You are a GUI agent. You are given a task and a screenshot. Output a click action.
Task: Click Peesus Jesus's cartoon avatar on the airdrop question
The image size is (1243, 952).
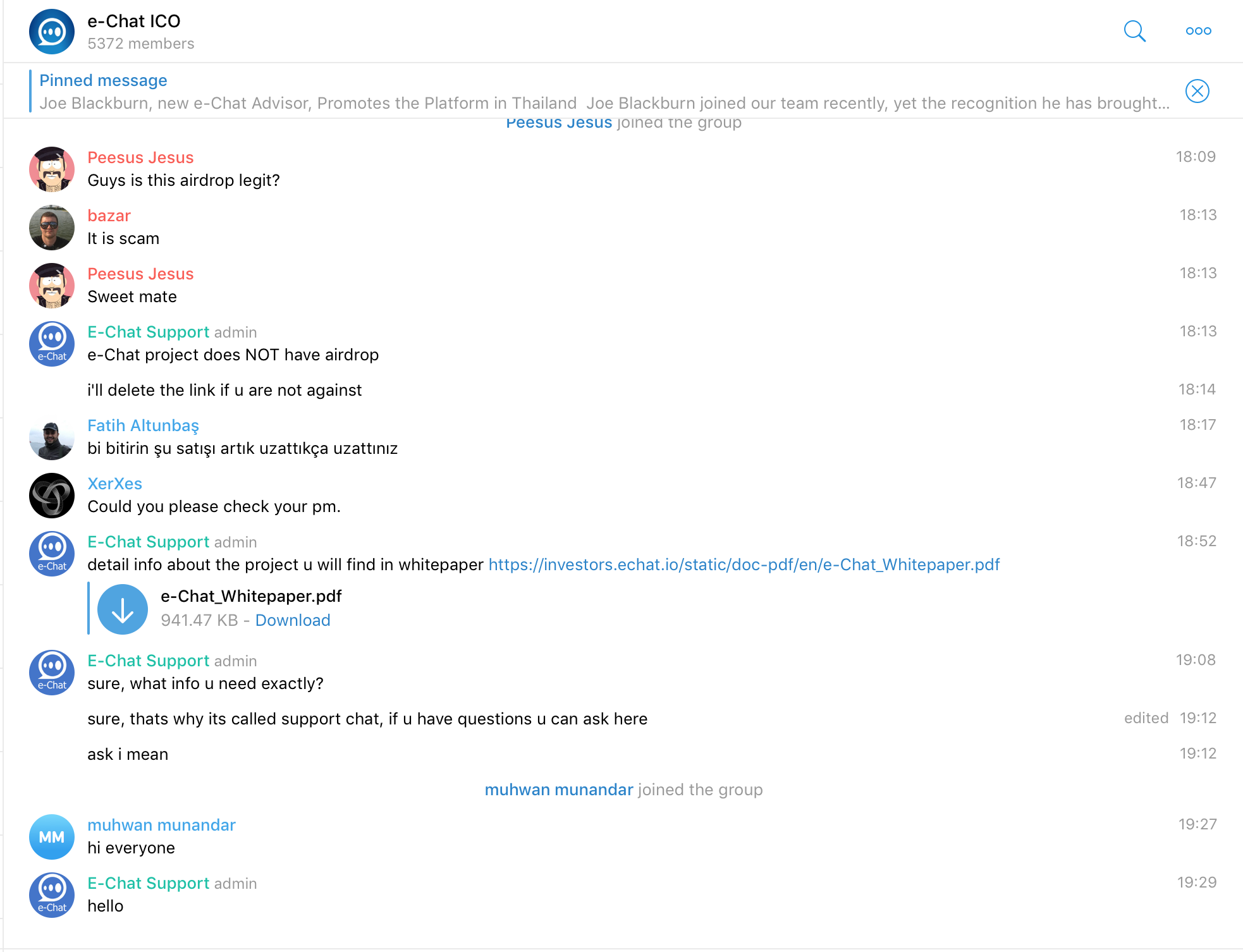coord(52,169)
